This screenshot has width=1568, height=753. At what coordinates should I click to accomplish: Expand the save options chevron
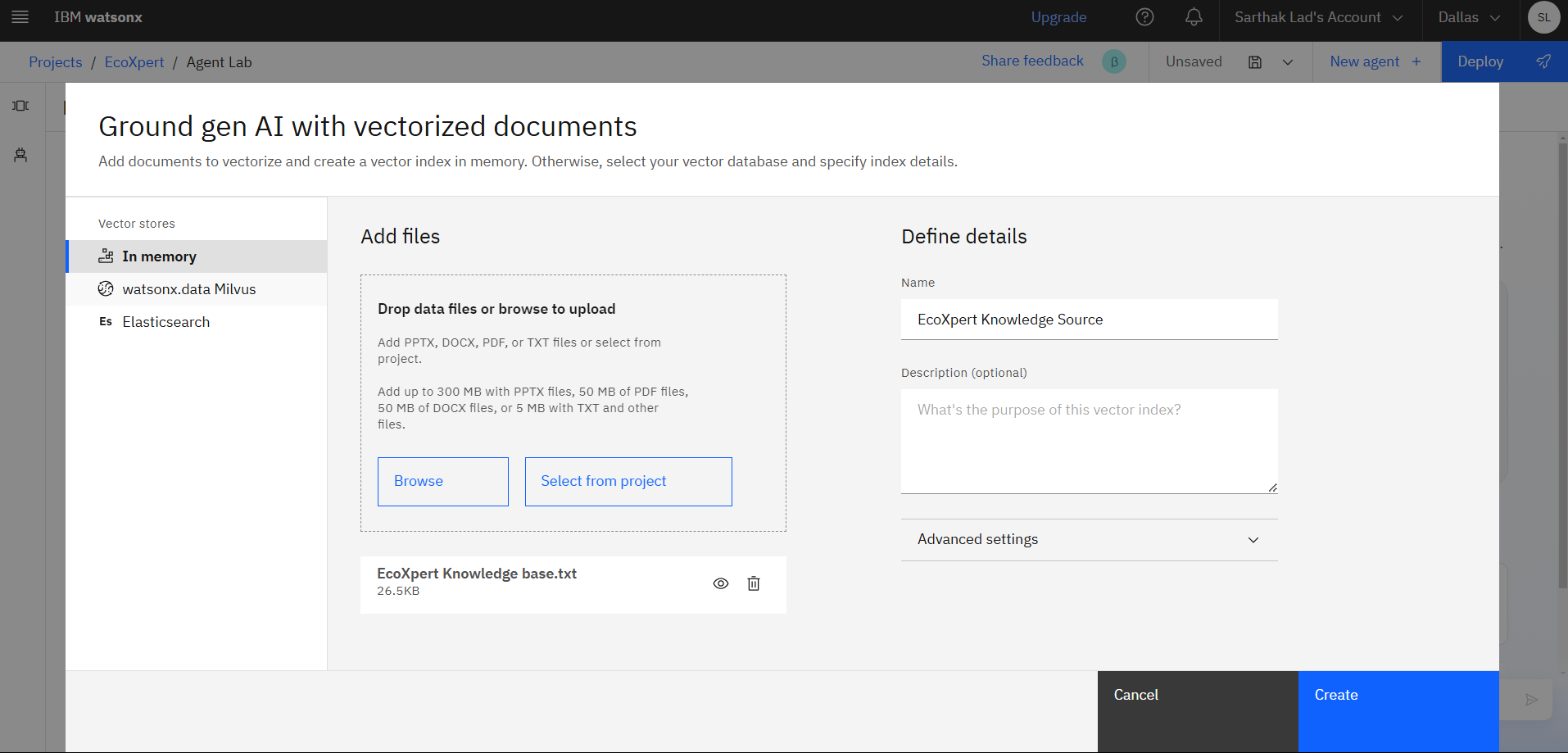(x=1288, y=62)
